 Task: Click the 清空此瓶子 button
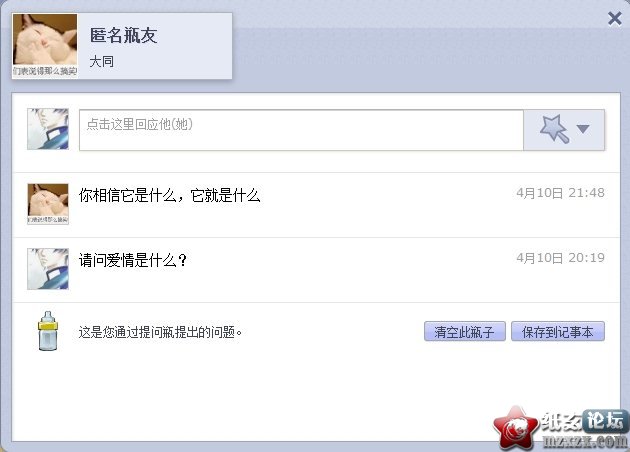pos(465,331)
